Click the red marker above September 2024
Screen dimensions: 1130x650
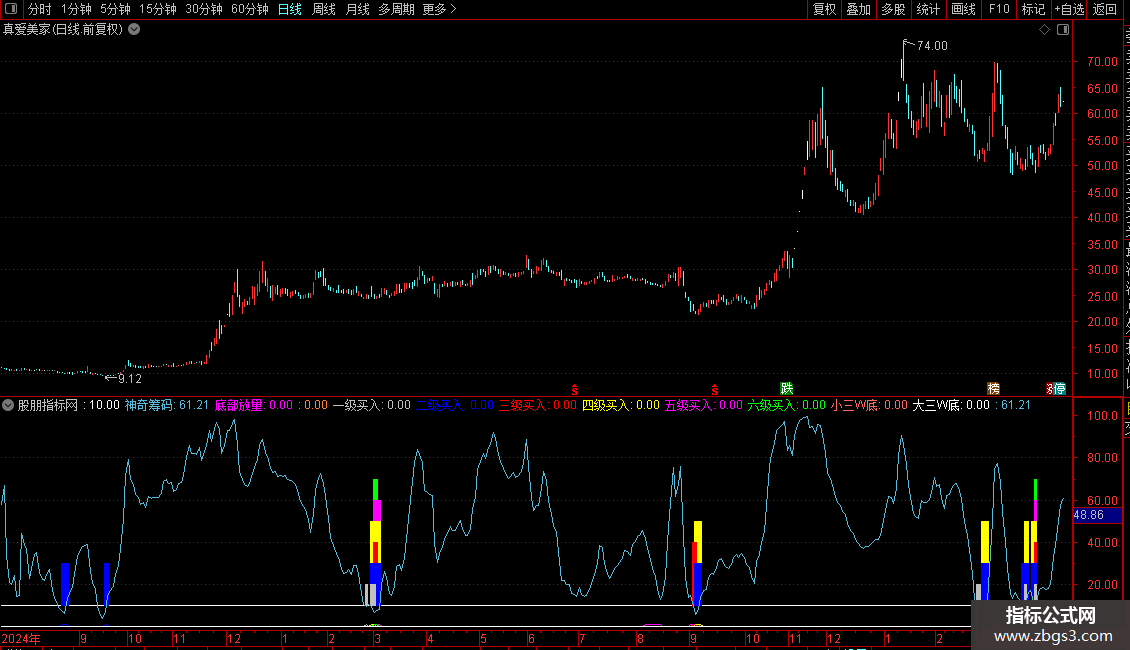(x=714, y=388)
